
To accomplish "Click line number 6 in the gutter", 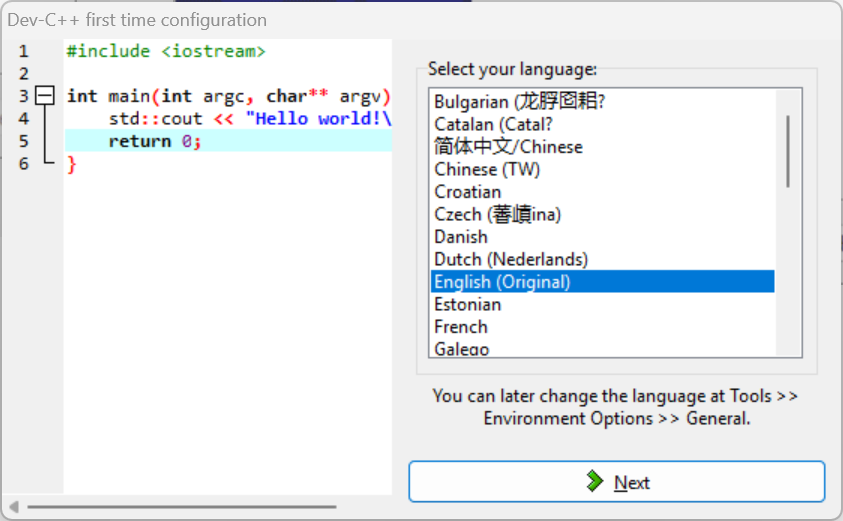I will click(24, 164).
